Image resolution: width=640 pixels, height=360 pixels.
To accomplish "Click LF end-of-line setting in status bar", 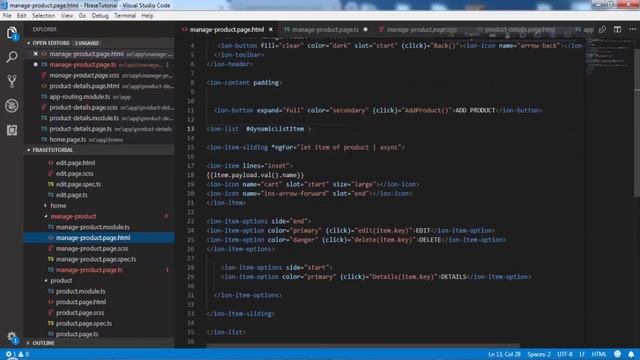I will pos(582,354).
